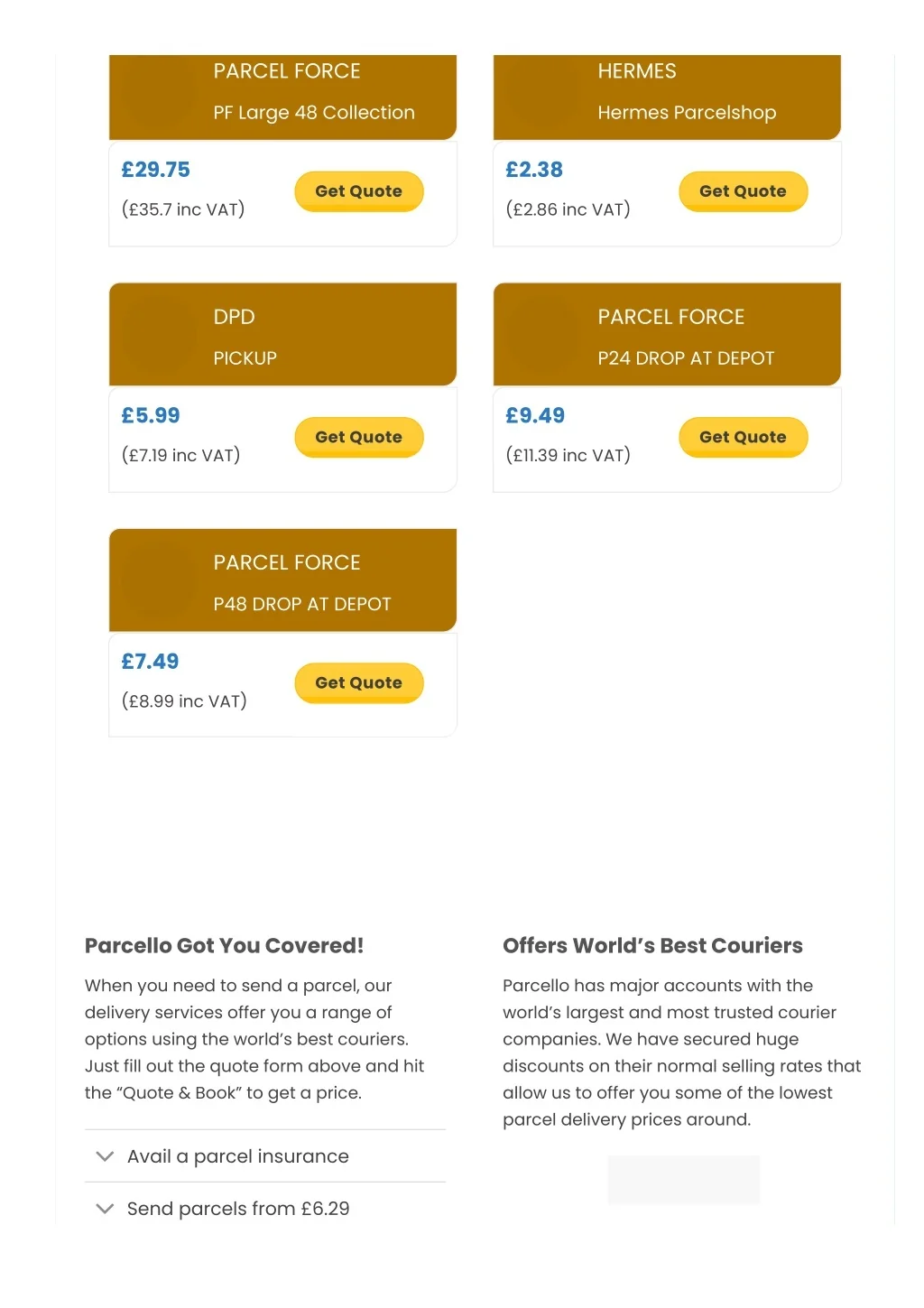This screenshot has height=1308, width=924.
Task: Expand the Avail a parcel insurance section
Action: point(237,1156)
